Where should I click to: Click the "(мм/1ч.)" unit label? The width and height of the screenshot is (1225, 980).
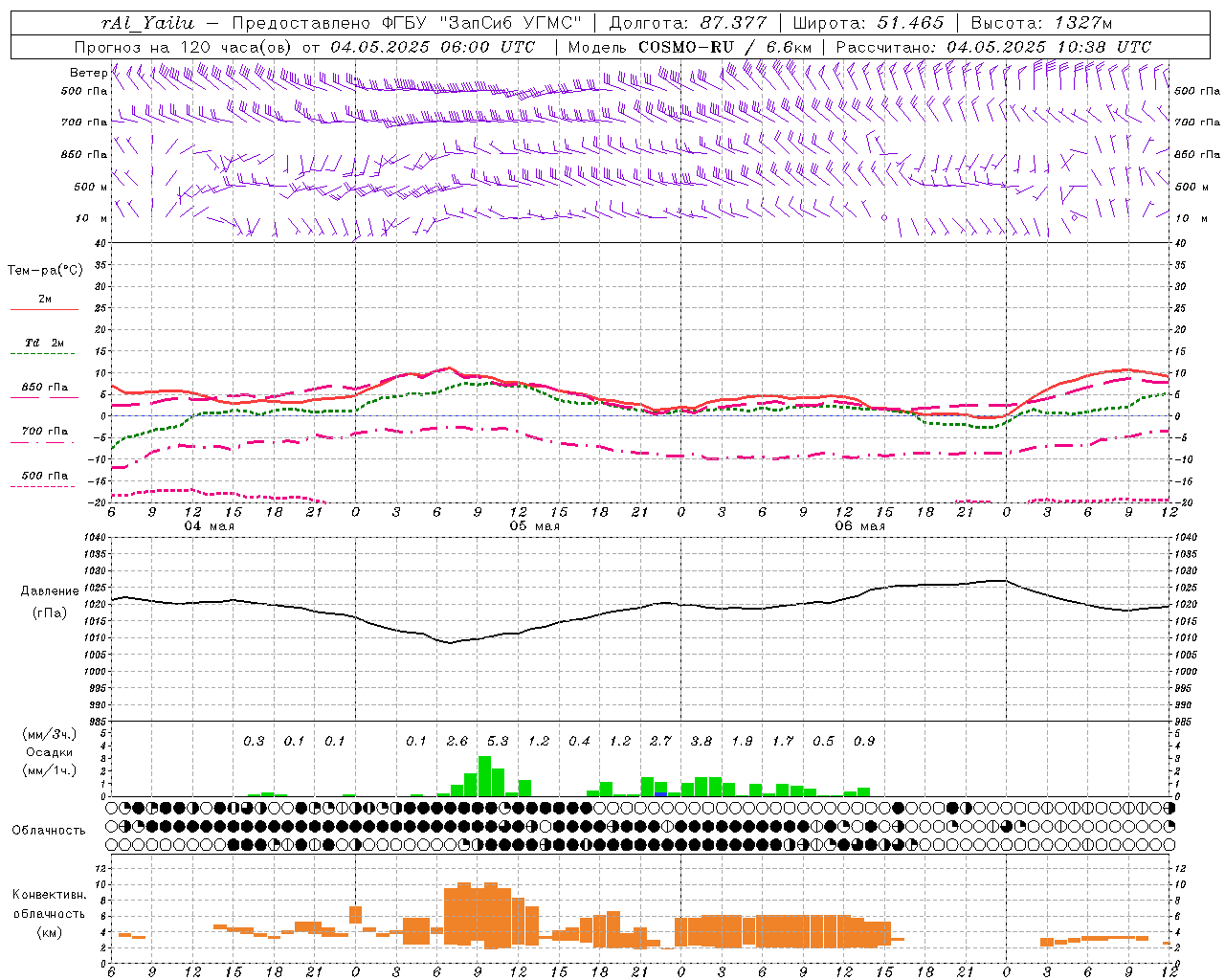click(48, 770)
